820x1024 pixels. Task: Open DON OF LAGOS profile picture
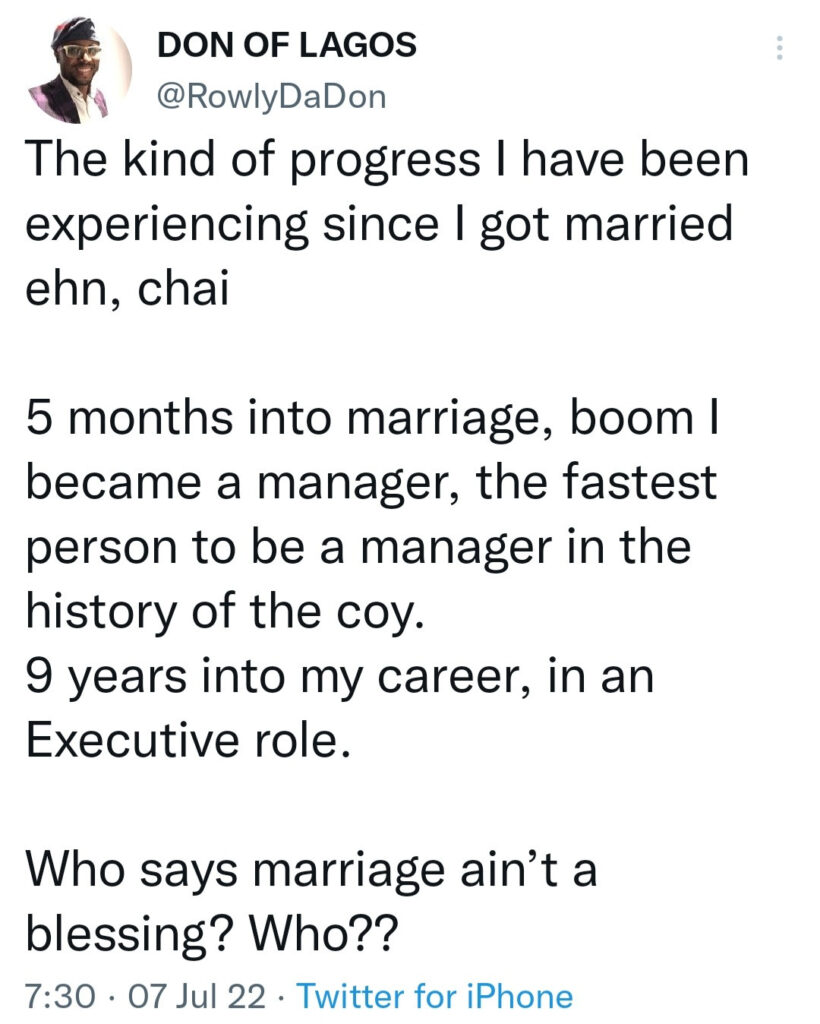tap(81, 71)
